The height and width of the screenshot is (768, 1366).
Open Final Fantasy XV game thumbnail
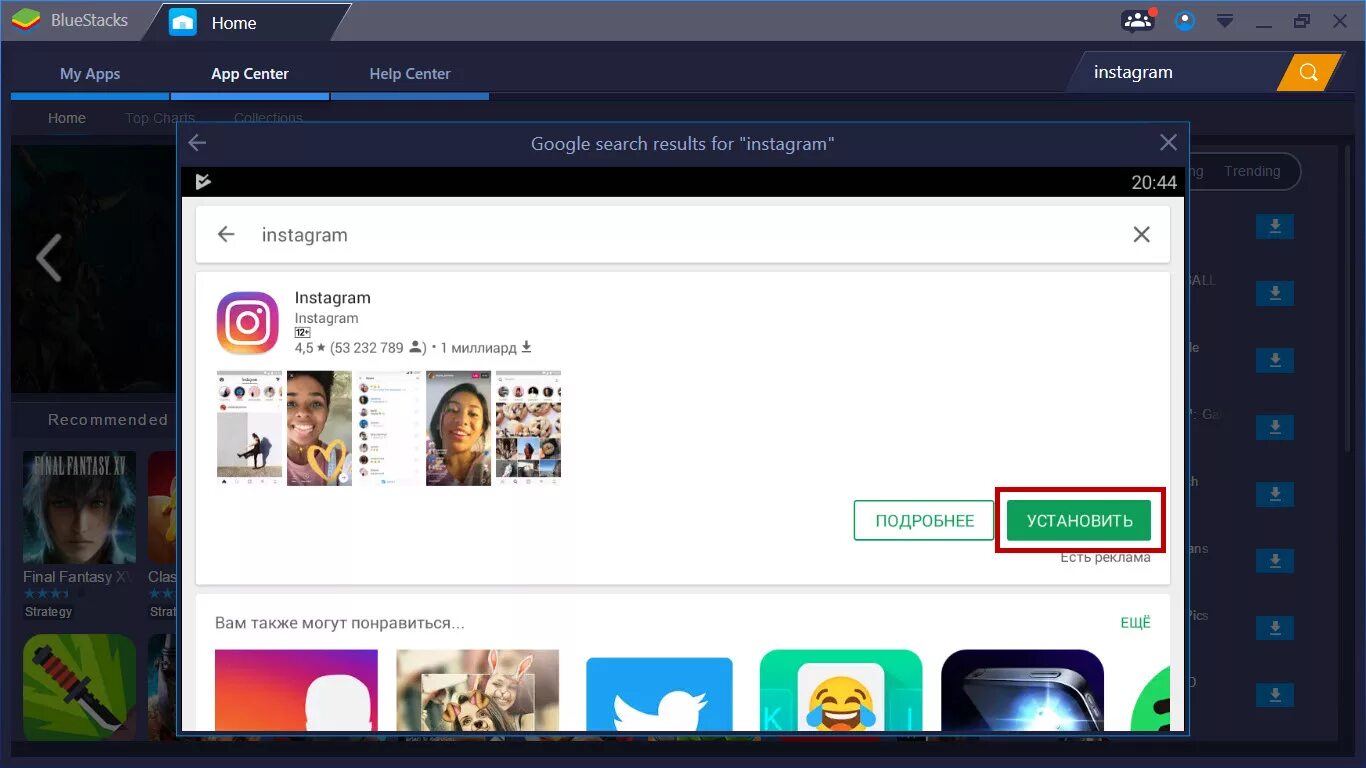click(x=79, y=507)
